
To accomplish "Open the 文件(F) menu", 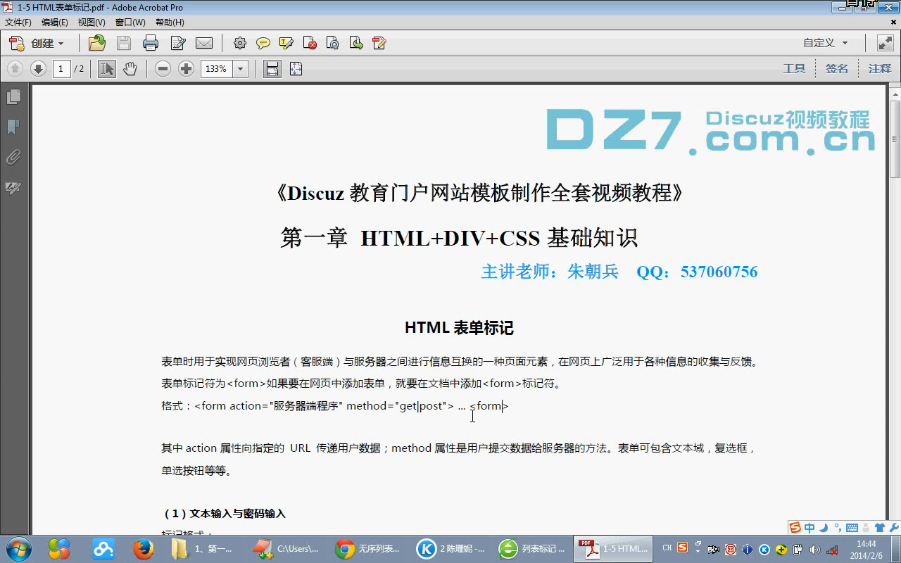I will tap(18, 22).
